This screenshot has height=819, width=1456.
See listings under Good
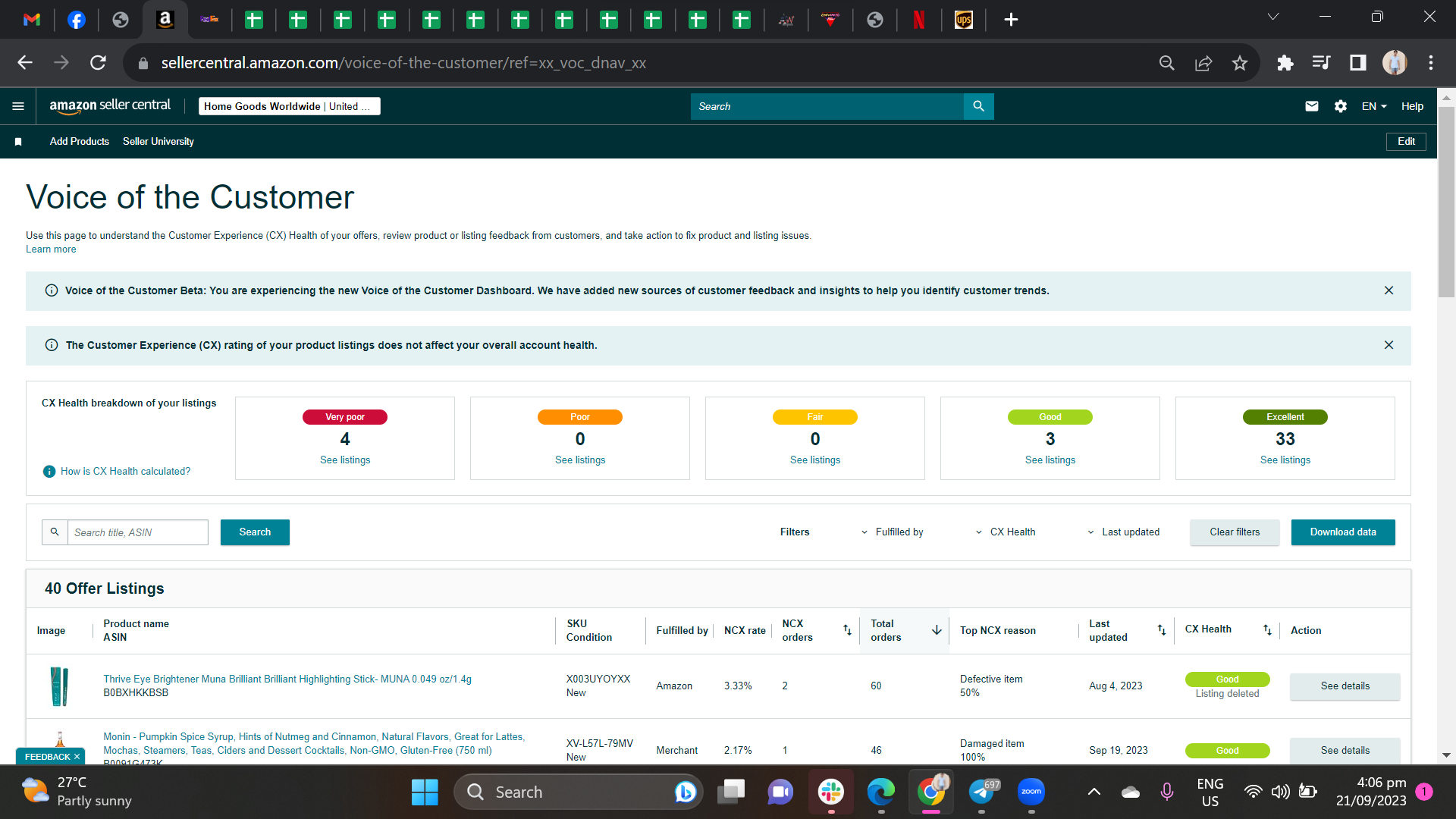[x=1050, y=460]
